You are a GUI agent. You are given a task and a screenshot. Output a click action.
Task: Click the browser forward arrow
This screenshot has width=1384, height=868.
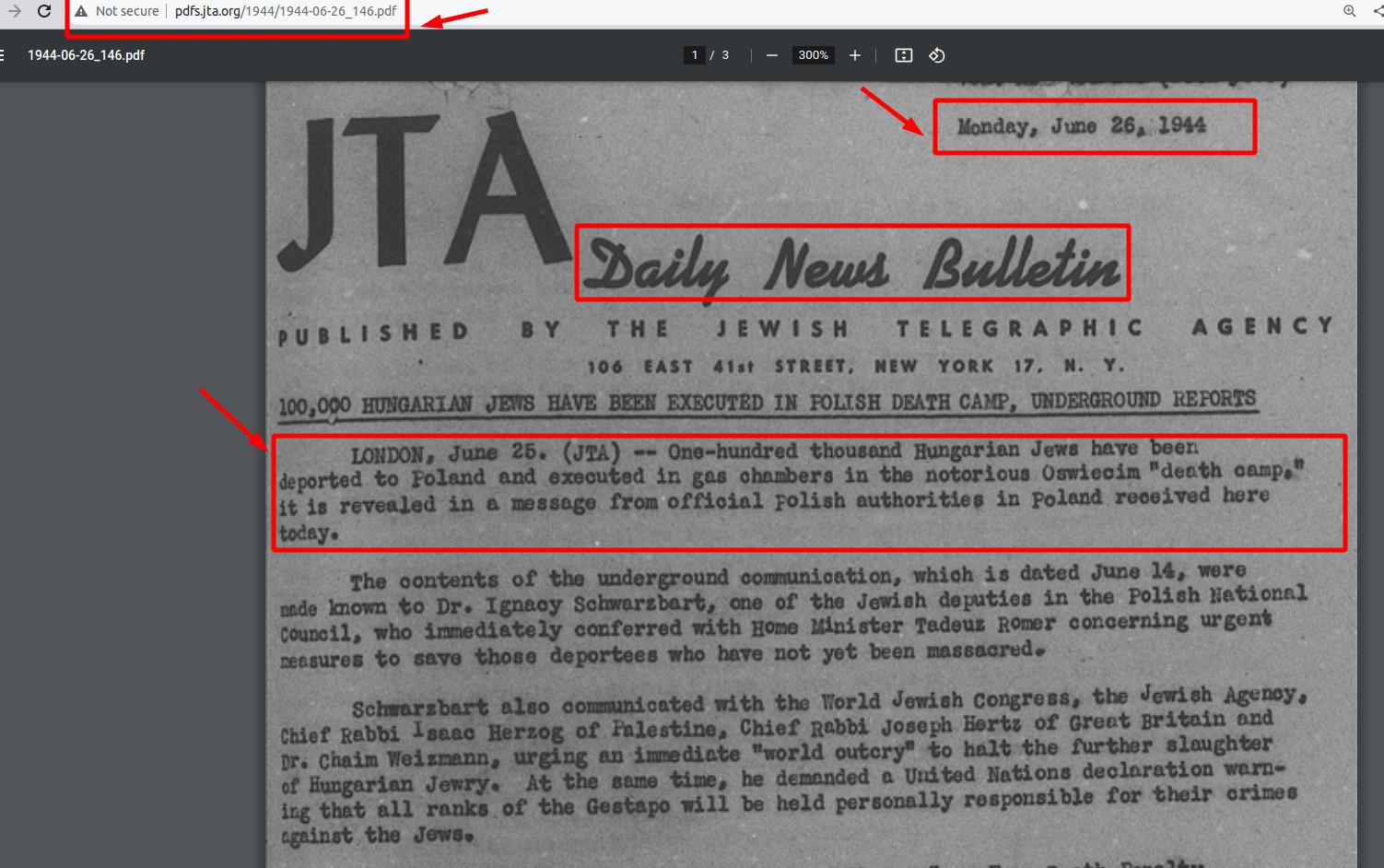(14, 12)
